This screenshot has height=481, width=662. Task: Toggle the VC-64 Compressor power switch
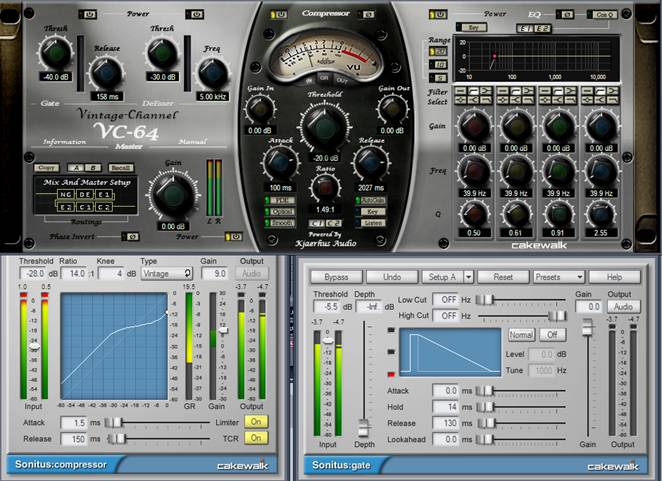pos(279,15)
